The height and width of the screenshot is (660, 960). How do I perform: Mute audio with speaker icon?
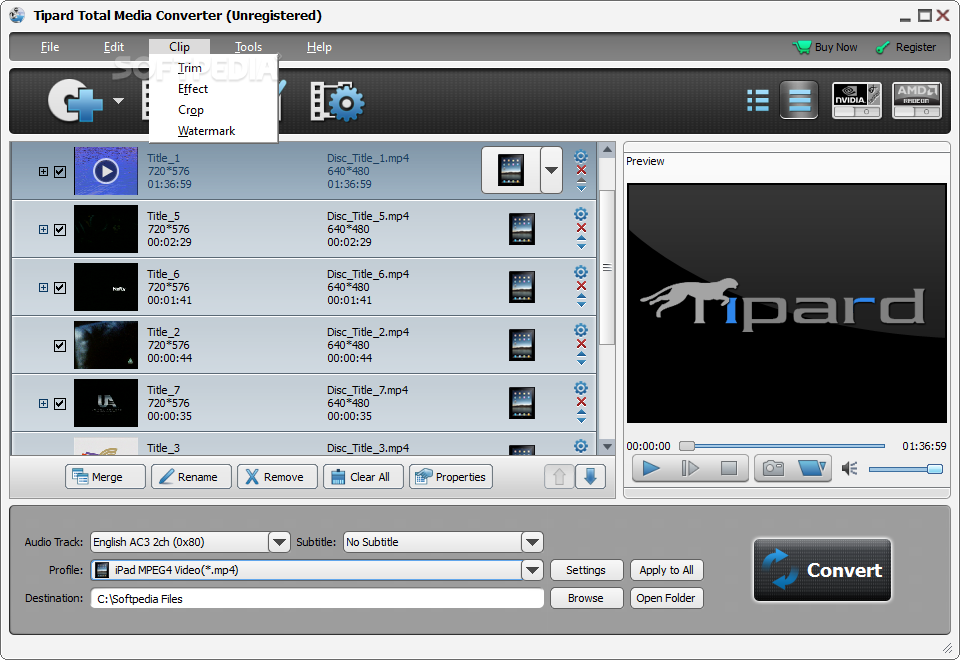pyautogui.click(x=849, y=469)
